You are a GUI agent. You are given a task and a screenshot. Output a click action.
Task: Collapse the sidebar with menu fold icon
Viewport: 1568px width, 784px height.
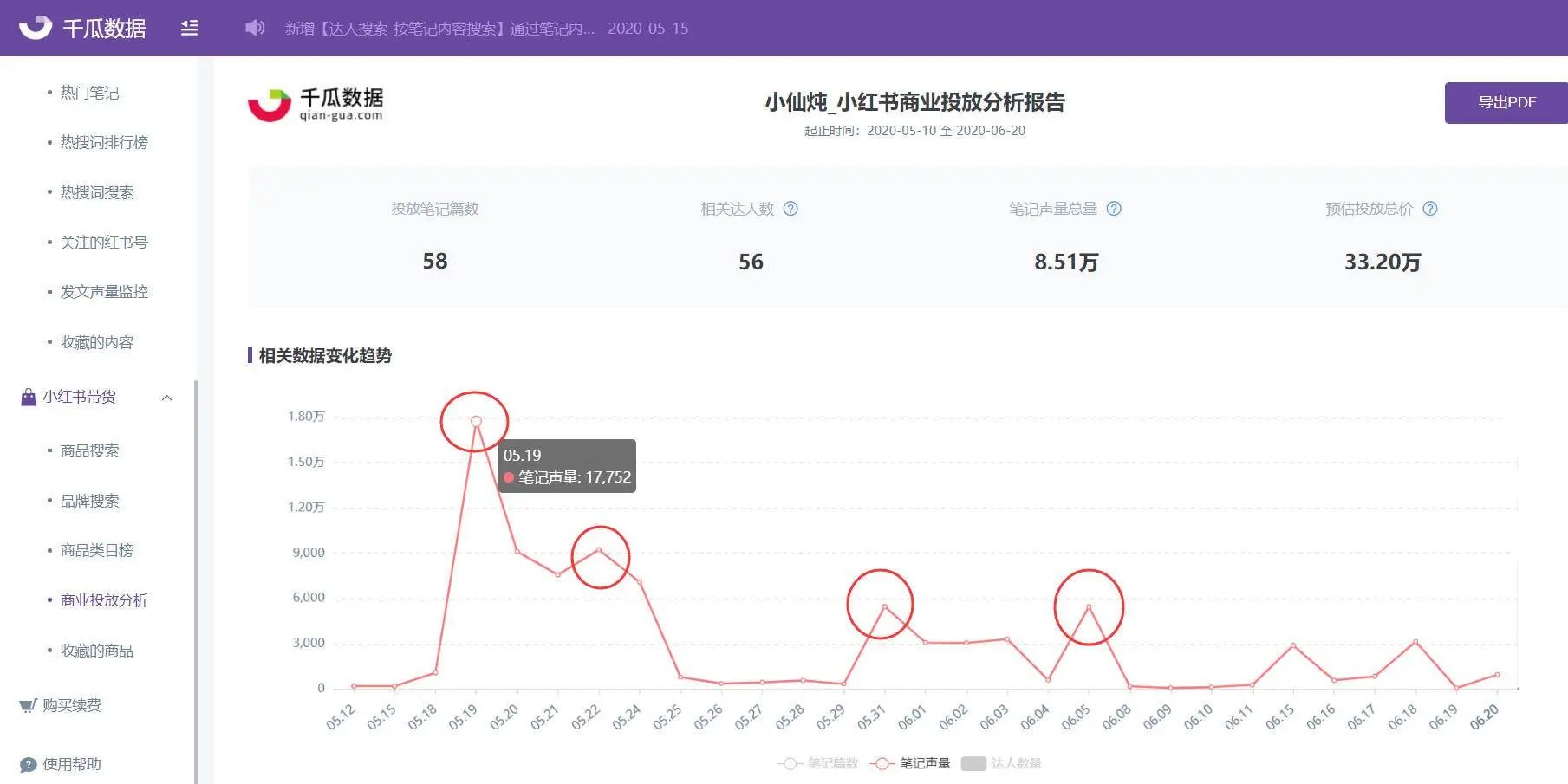click(x=189, y=29)
